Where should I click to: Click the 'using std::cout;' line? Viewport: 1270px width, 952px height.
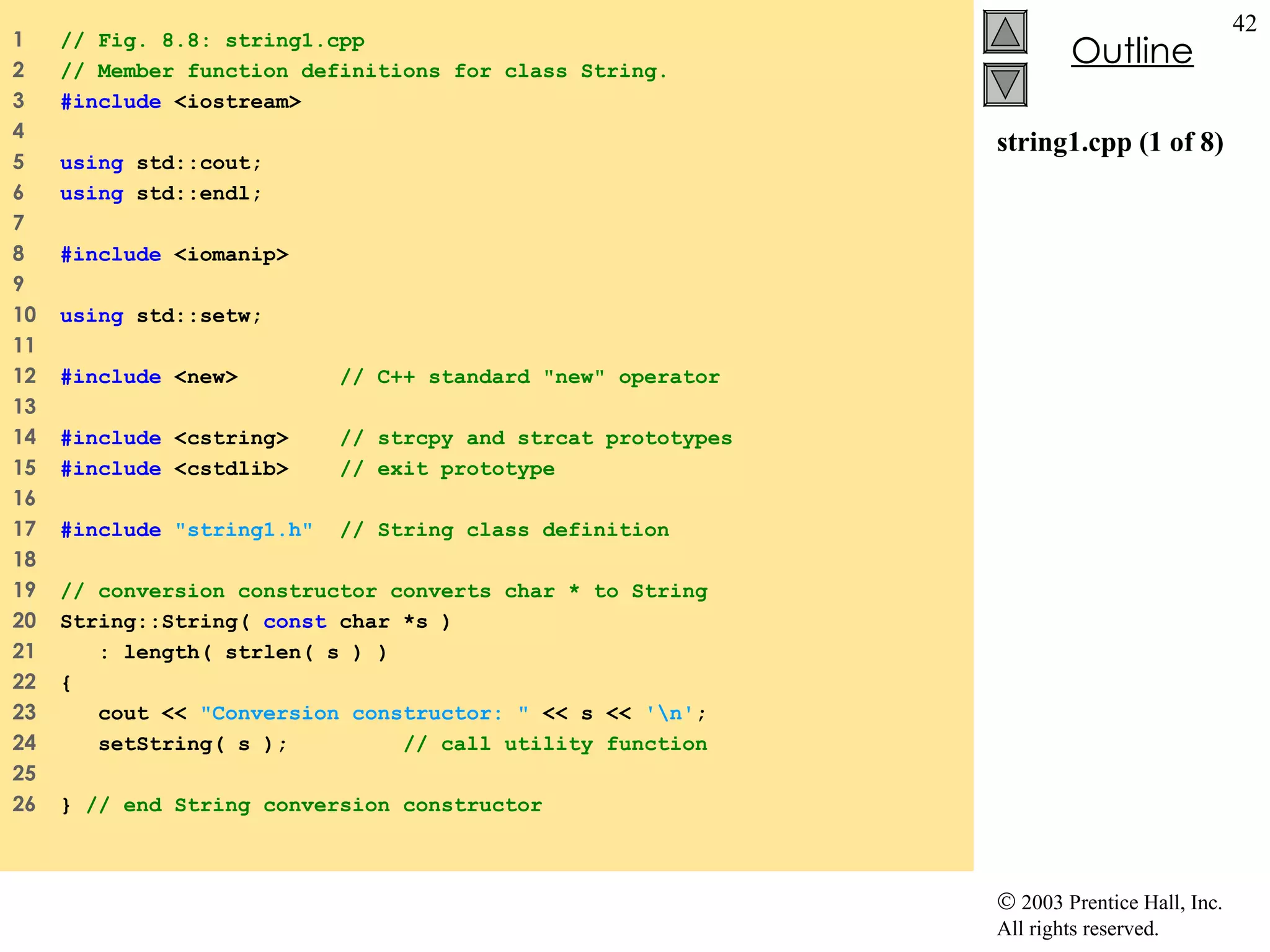tap(161, 163)
